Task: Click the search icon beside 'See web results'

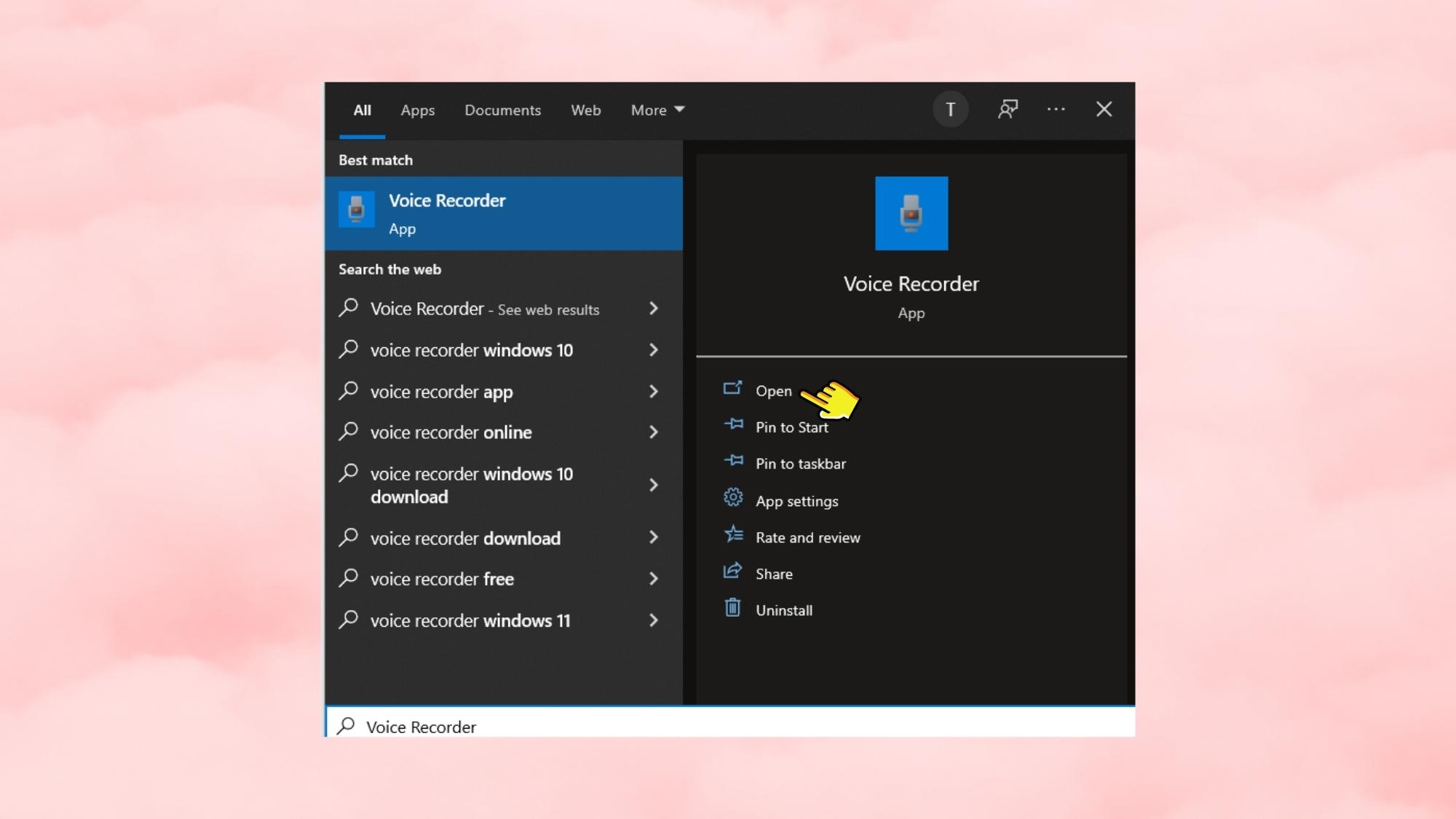Action: (x=349, y=308)
